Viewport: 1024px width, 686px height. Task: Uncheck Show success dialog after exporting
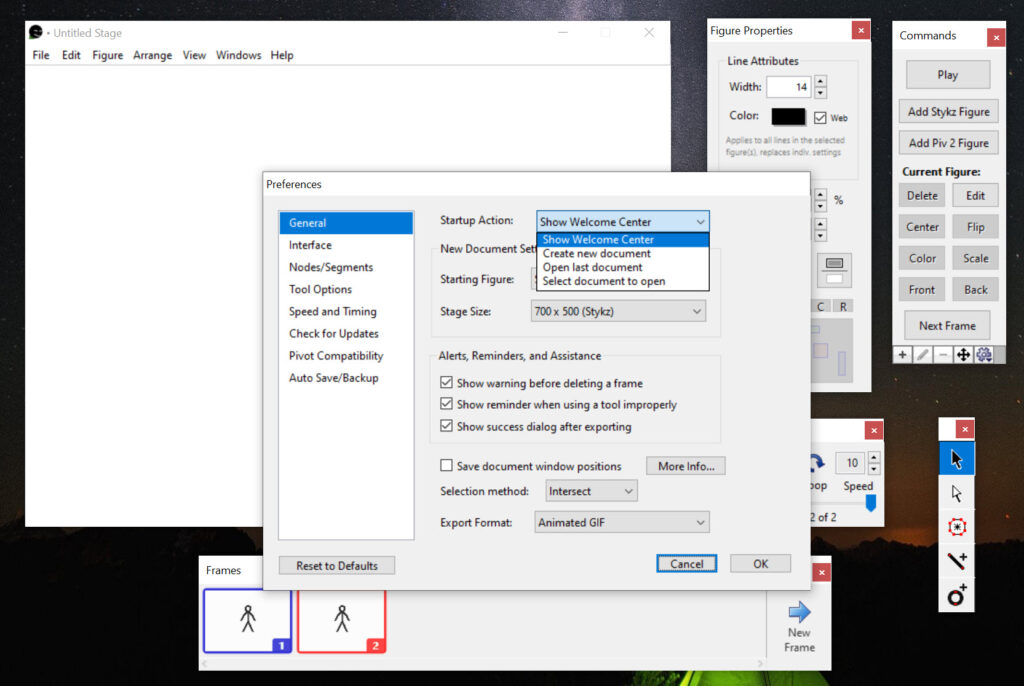point(446,426)
